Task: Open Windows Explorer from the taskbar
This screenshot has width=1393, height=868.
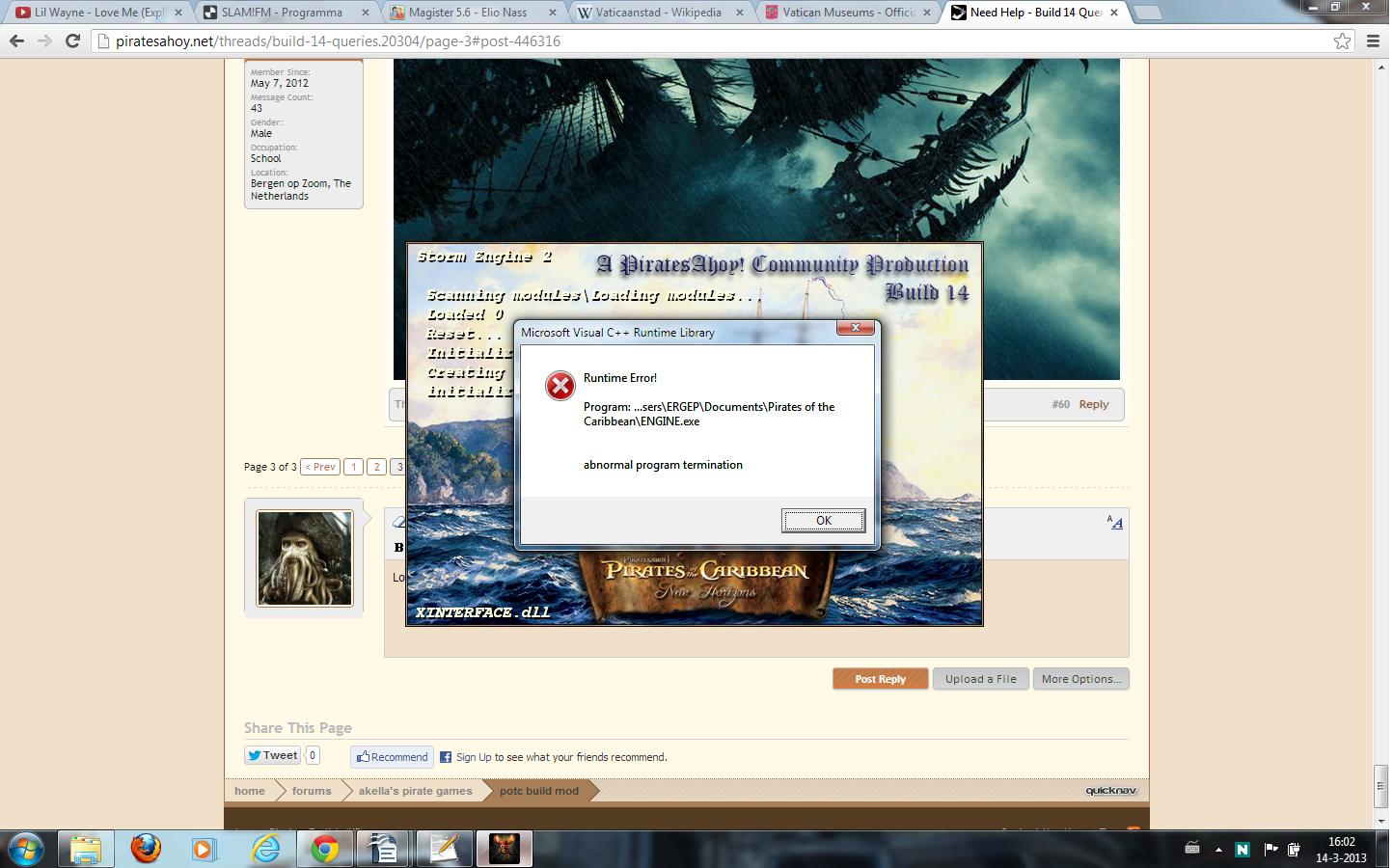Action: (86, 849)
